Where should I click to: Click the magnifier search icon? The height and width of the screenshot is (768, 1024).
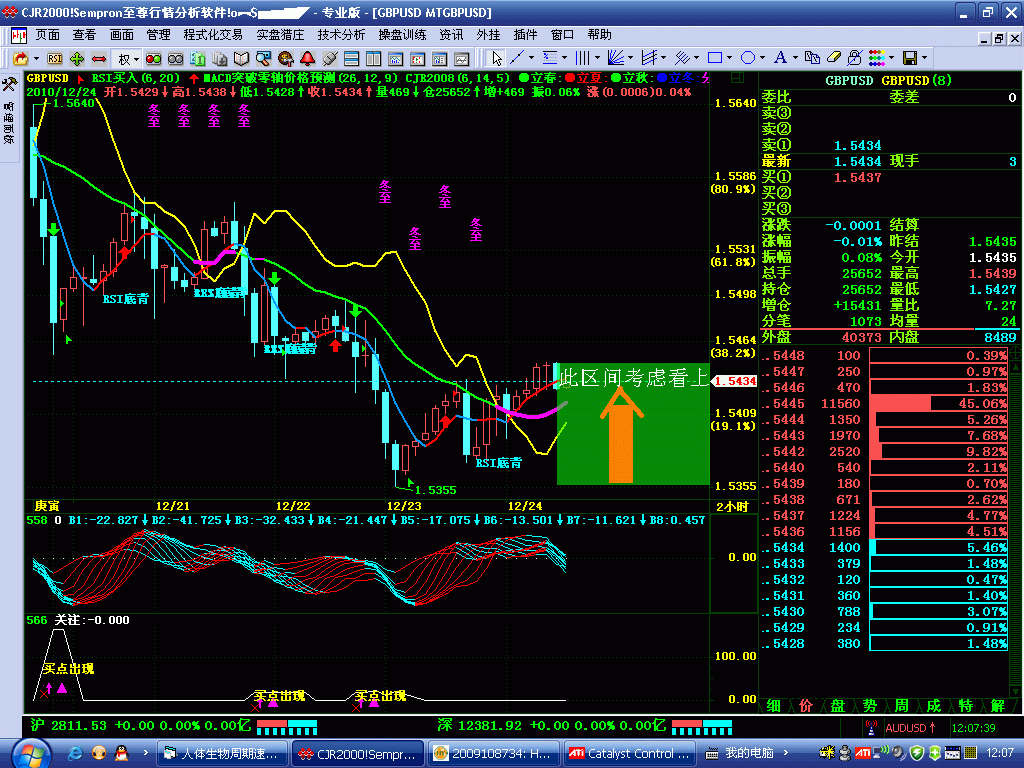coord(263,59)
